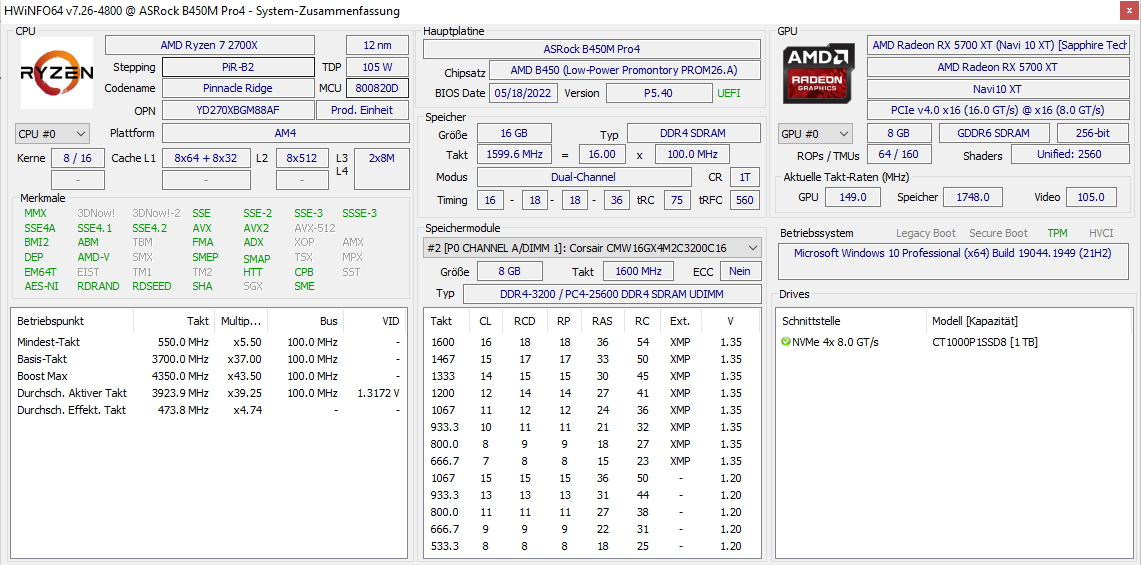Click the AMD Ryzen 7 2700X name field
The width and height of the screenshot is (1141, 565).
(210, 45)
